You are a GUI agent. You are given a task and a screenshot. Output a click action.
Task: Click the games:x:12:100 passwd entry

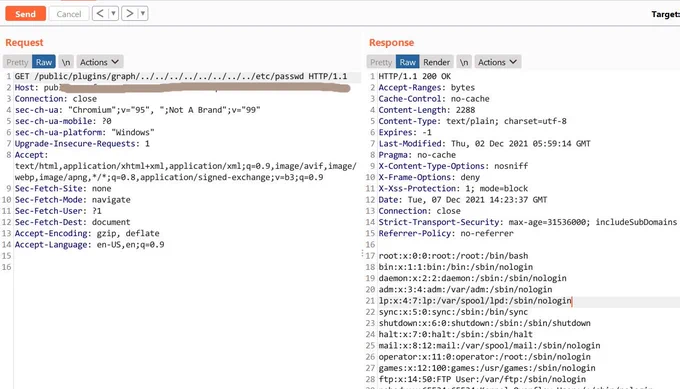point(487,368)
